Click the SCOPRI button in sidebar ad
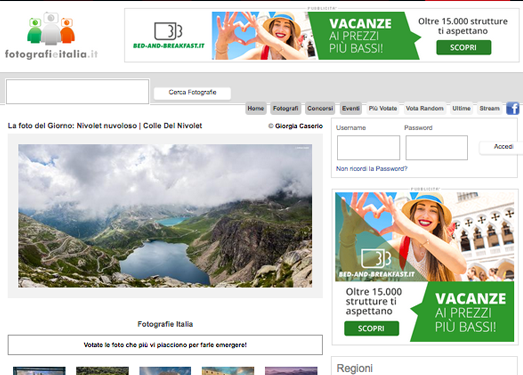 371,328
